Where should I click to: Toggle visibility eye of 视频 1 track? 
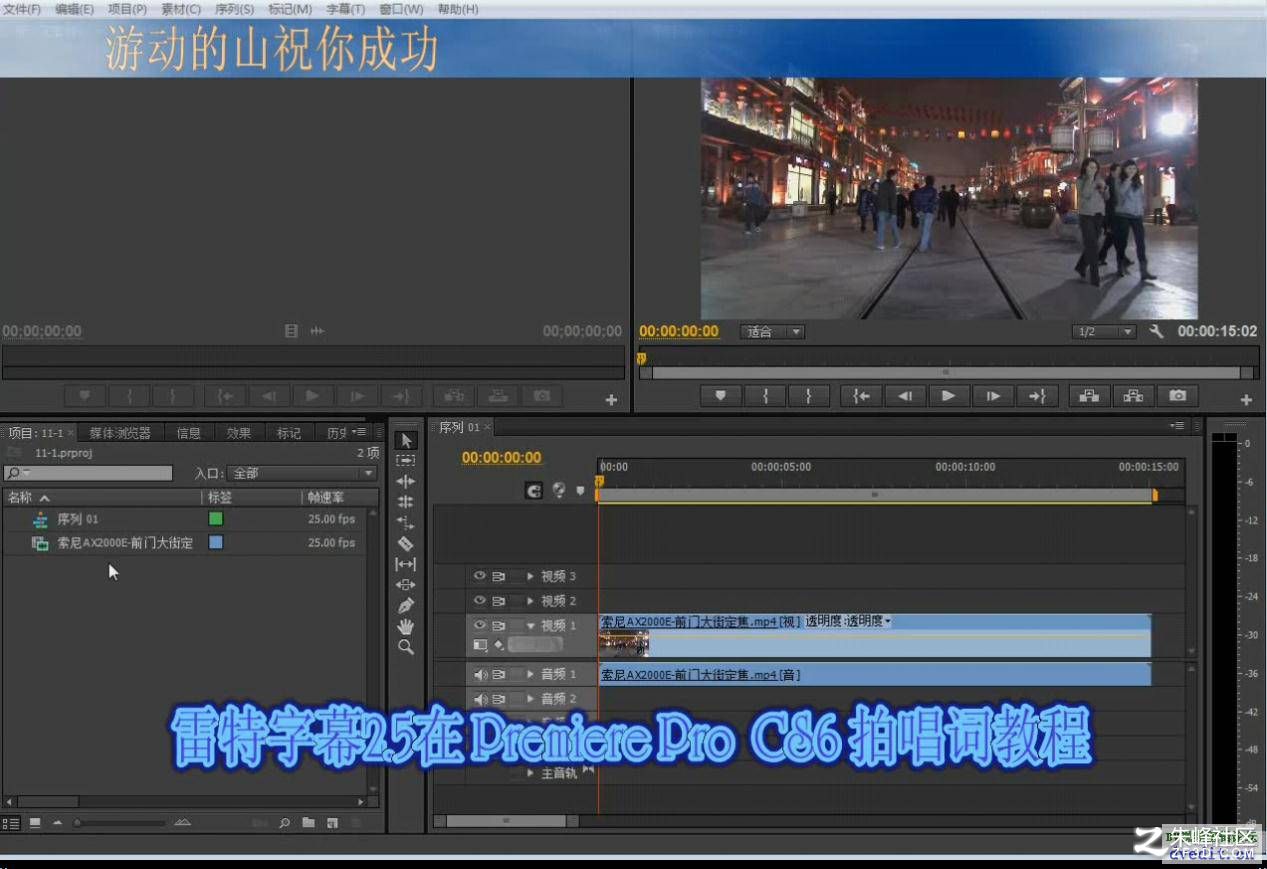click(x=479, y=625)
